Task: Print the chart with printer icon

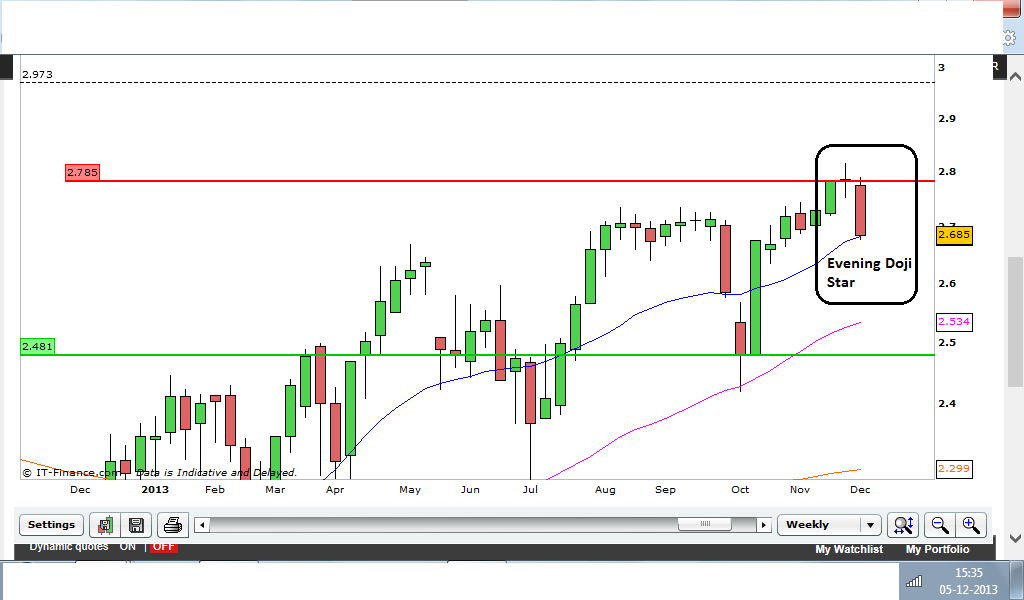Action: [x=172, y=524]
